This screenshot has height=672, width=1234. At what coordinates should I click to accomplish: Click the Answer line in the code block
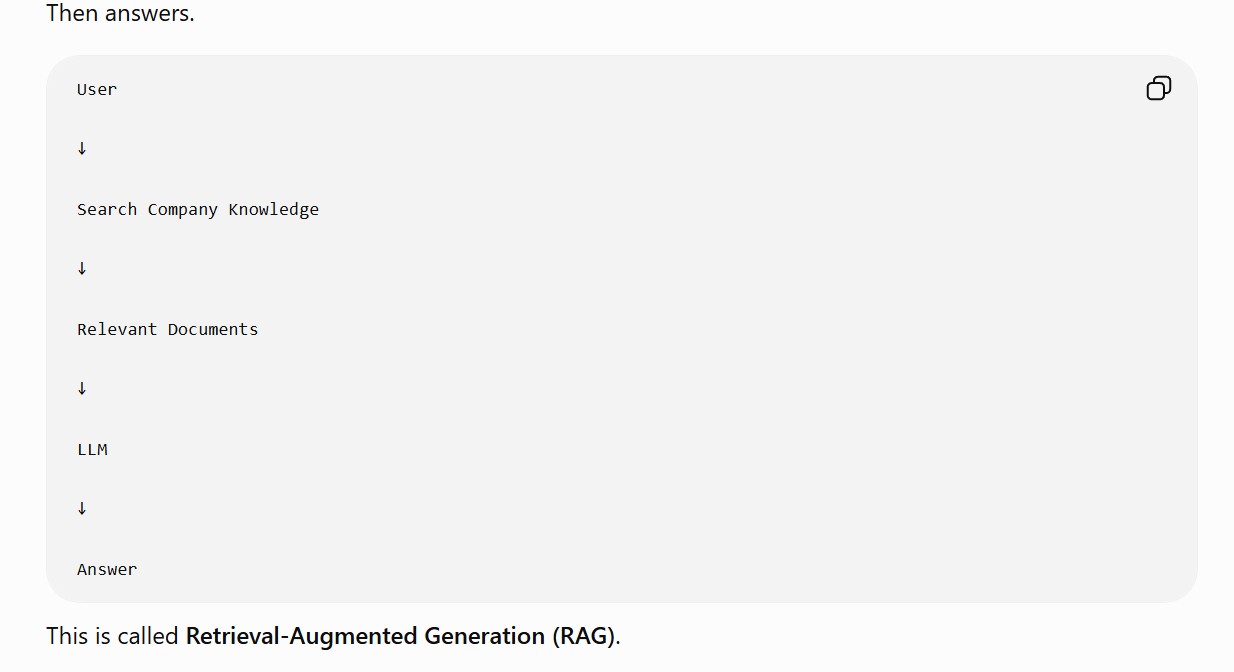tap(107, 569)
